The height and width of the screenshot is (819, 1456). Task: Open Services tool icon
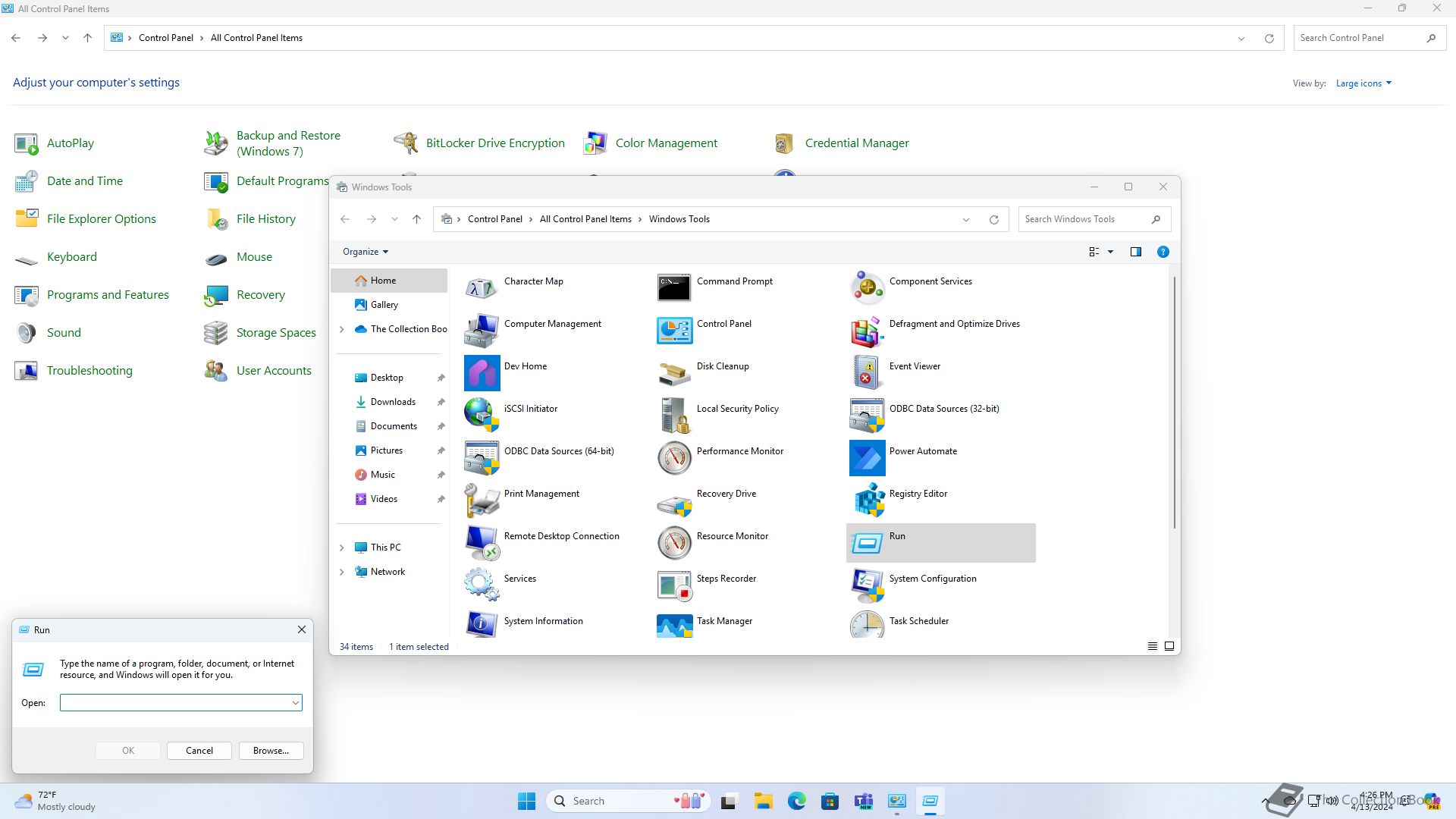482,585
